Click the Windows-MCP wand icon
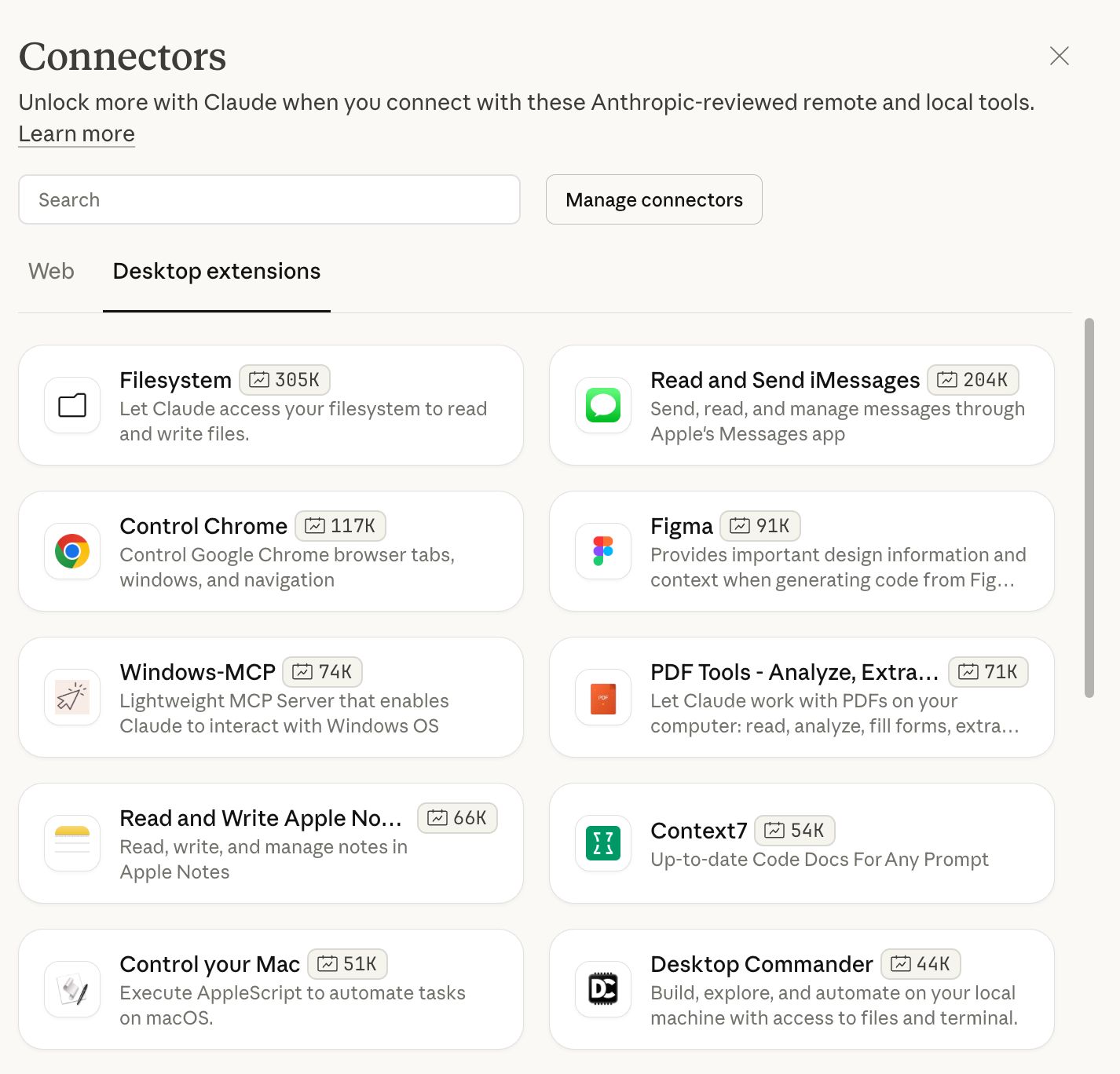Screen dimensions: 1120x1074 click(71, 698)
